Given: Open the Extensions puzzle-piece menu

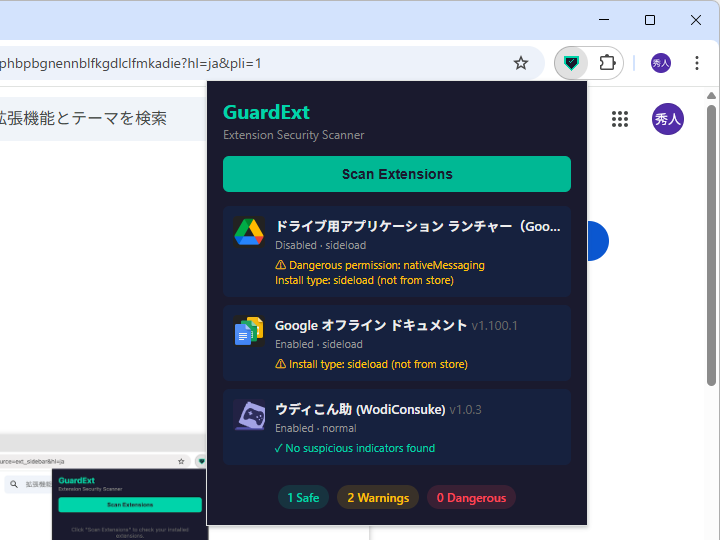Looking at the screenshot, I should (607, 62).
